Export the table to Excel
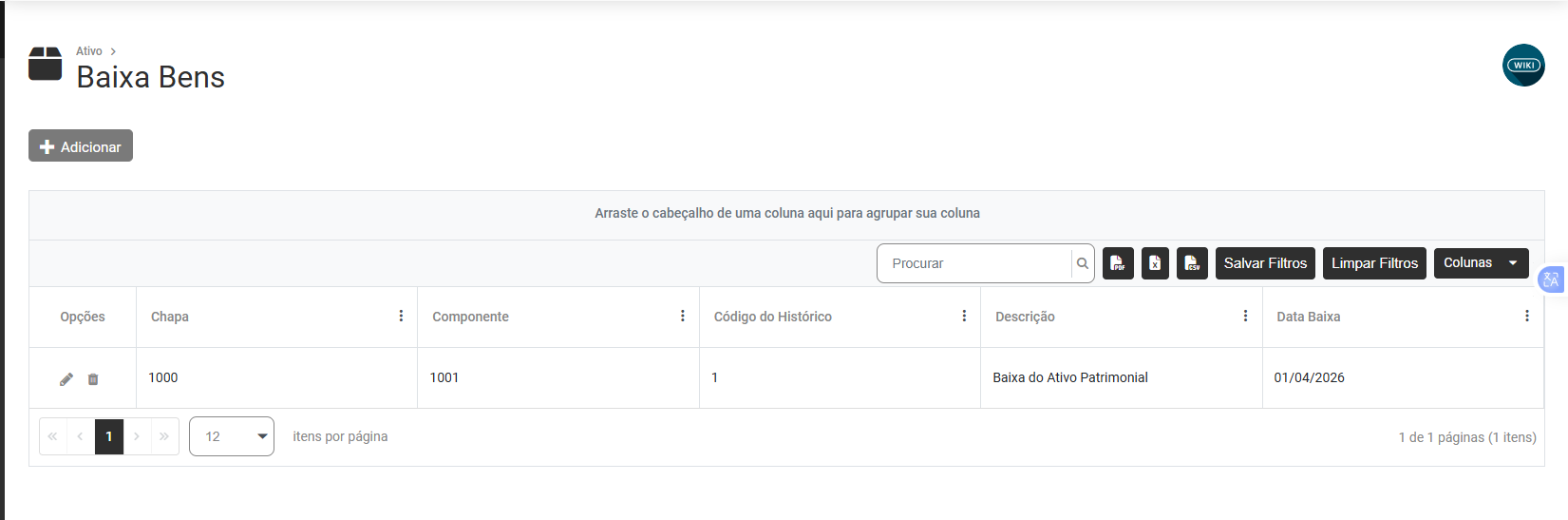Image resolution: width=1568 pixels, height=520 pixels. (1155, 263)
